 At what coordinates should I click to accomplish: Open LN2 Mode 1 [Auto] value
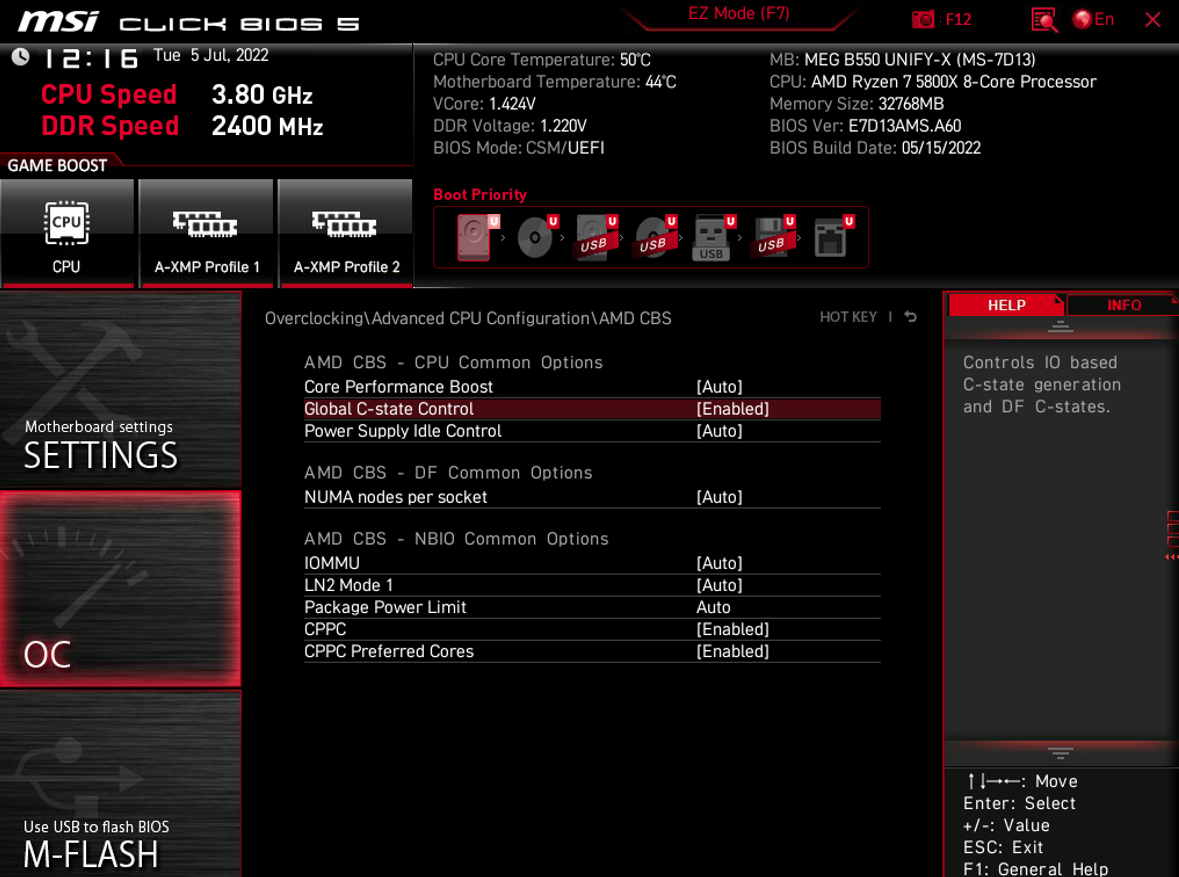point(720,585)
